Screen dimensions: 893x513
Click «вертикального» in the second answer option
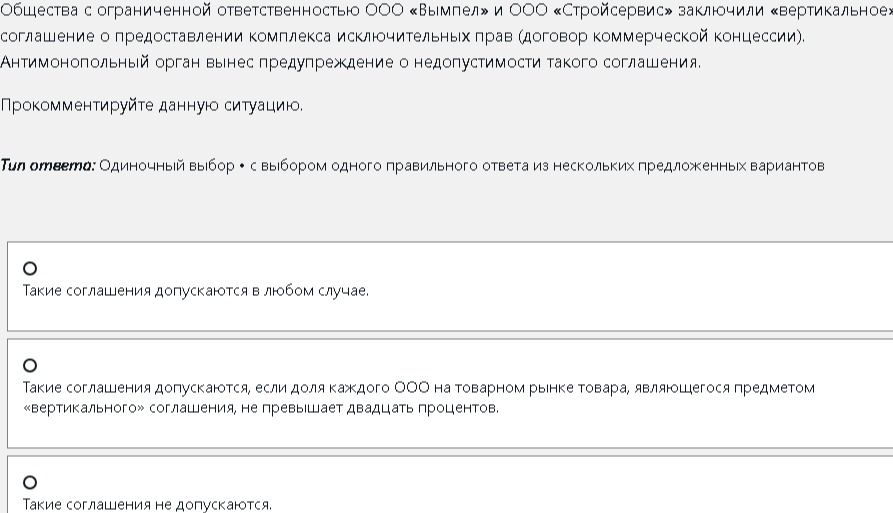(x=84, y=408)
